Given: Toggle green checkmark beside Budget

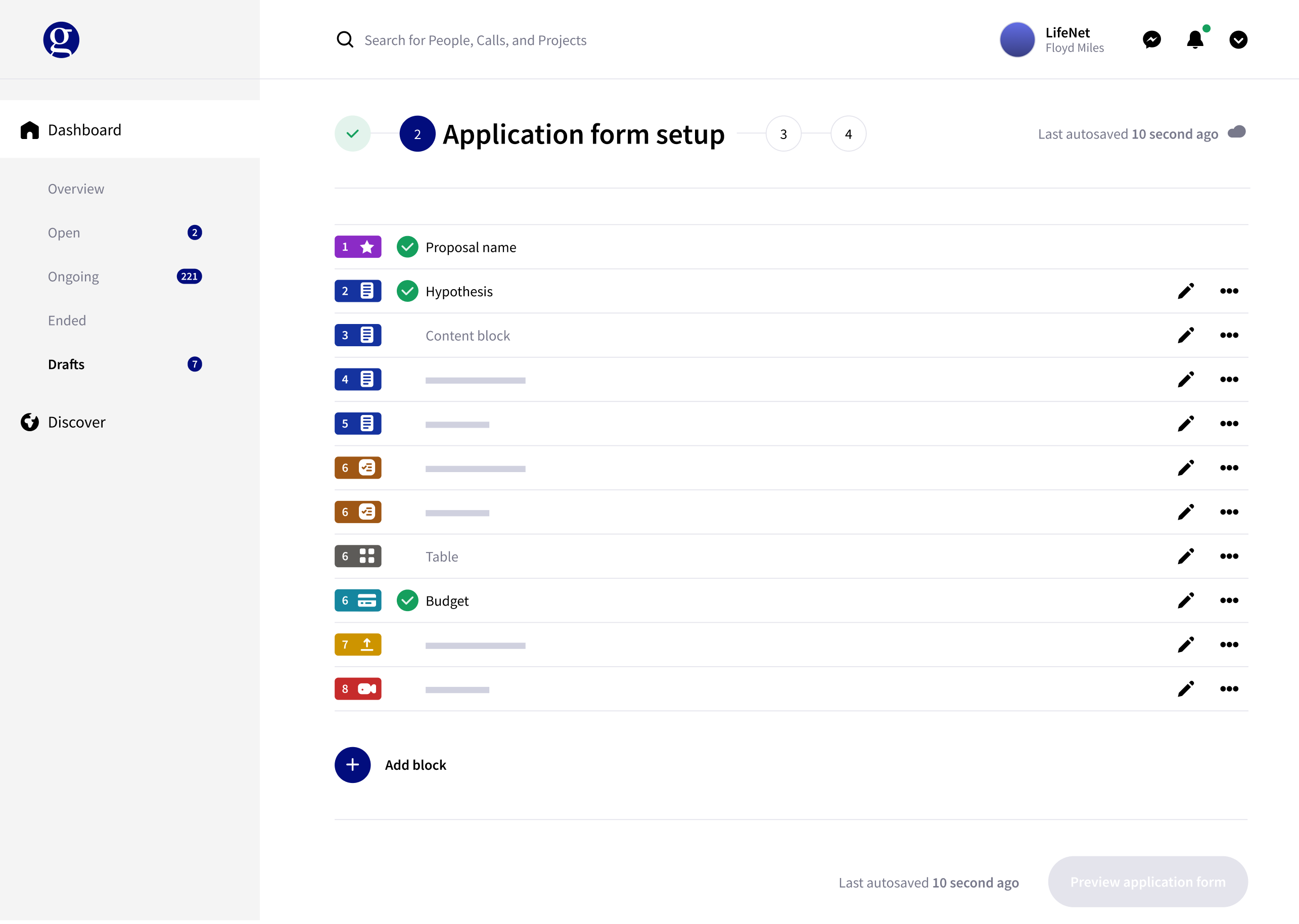Looking at the screenshot, I should [407, 601].
